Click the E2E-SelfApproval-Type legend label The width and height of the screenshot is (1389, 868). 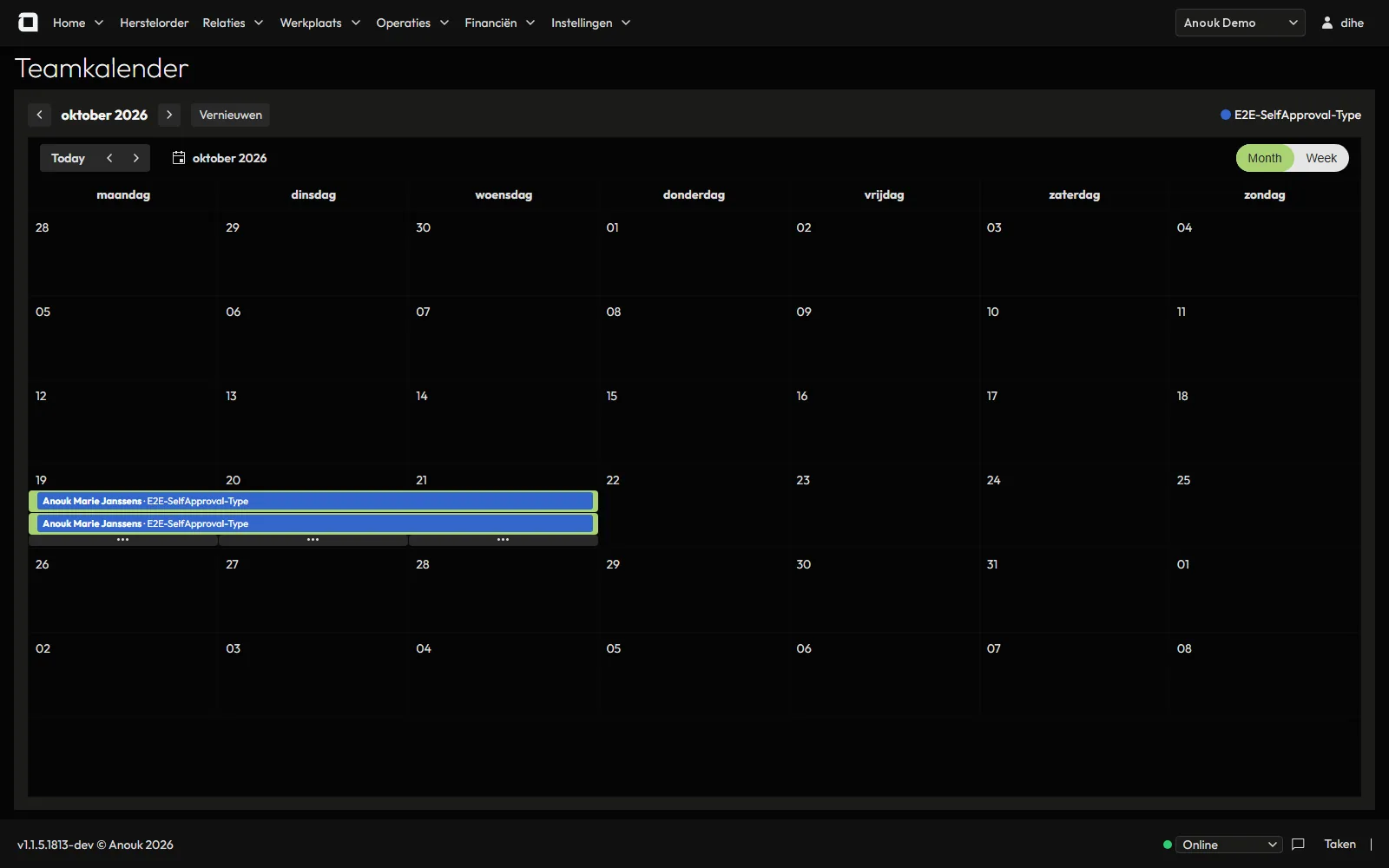click(x=1298, y=115)
